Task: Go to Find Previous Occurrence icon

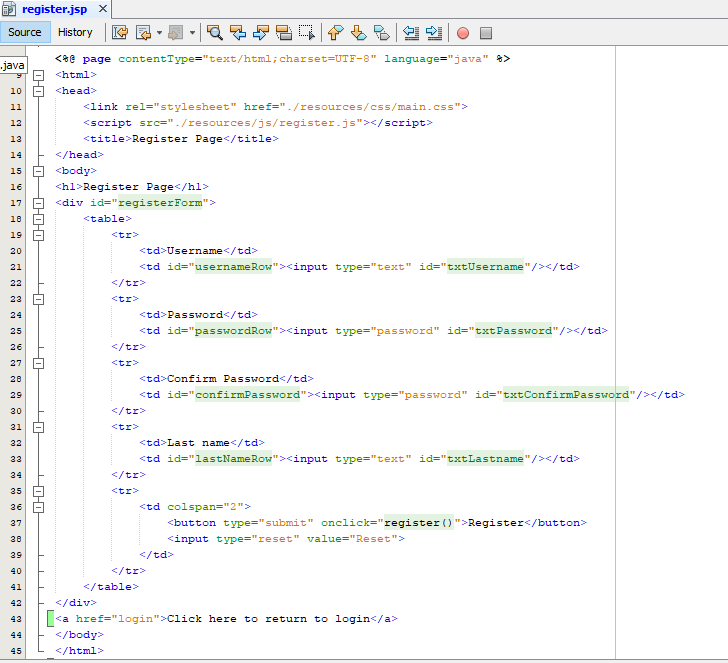Action: pos(238,32)
